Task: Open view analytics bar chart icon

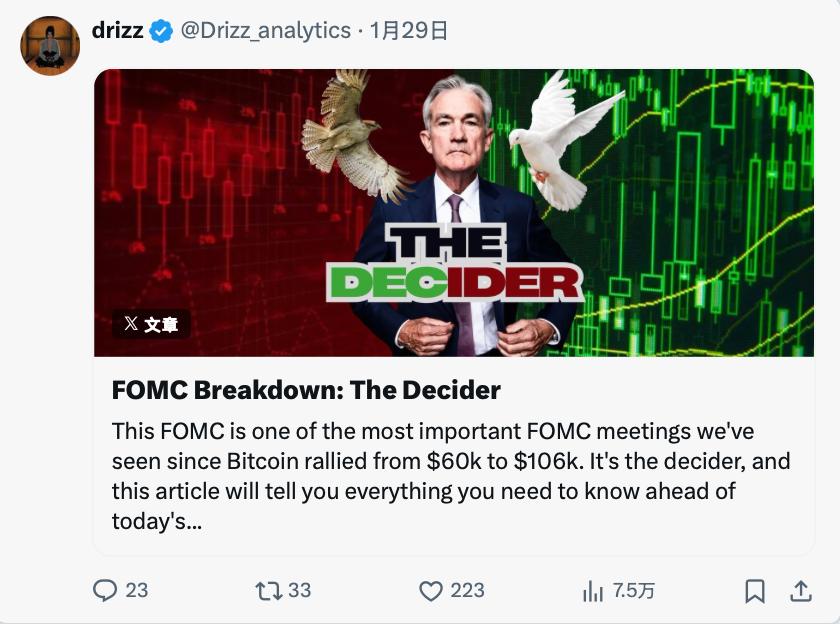Action: pos(592,591)
